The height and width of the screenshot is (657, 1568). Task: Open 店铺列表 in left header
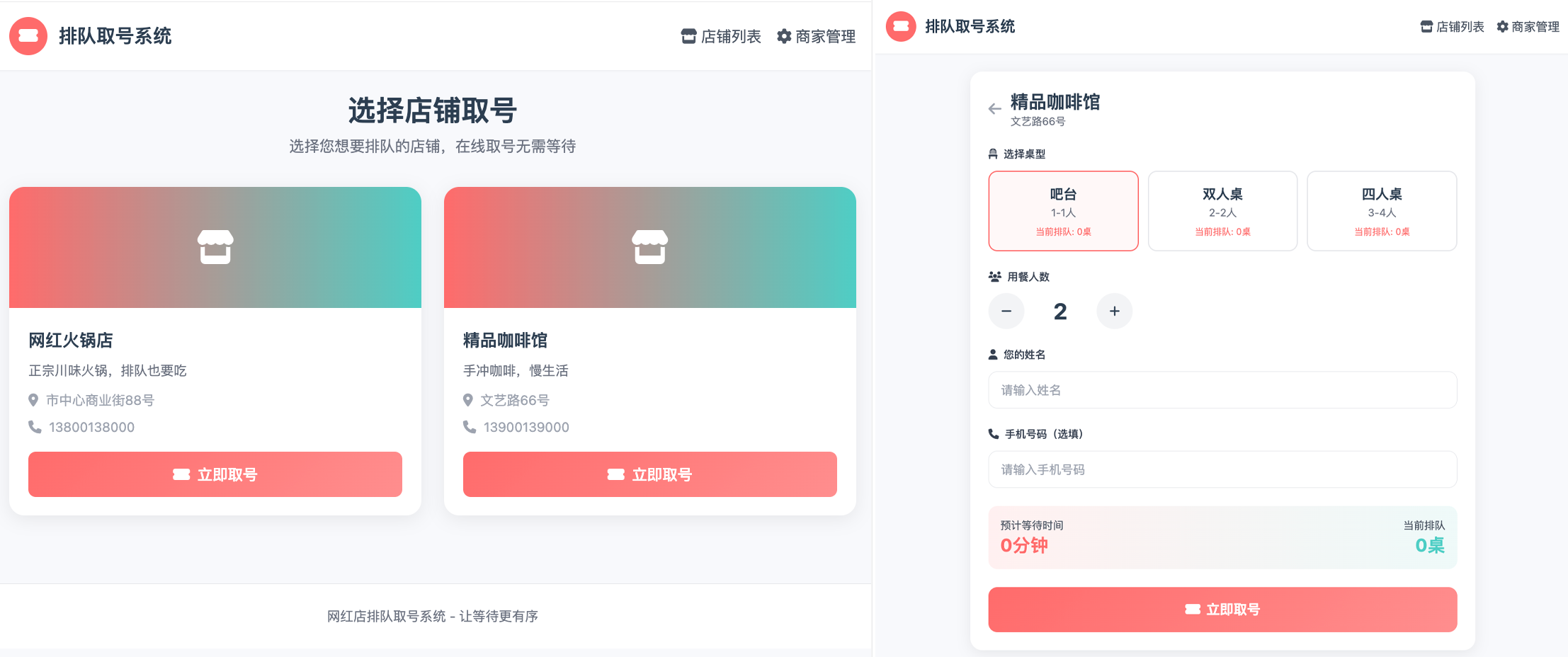click(721, 36)
